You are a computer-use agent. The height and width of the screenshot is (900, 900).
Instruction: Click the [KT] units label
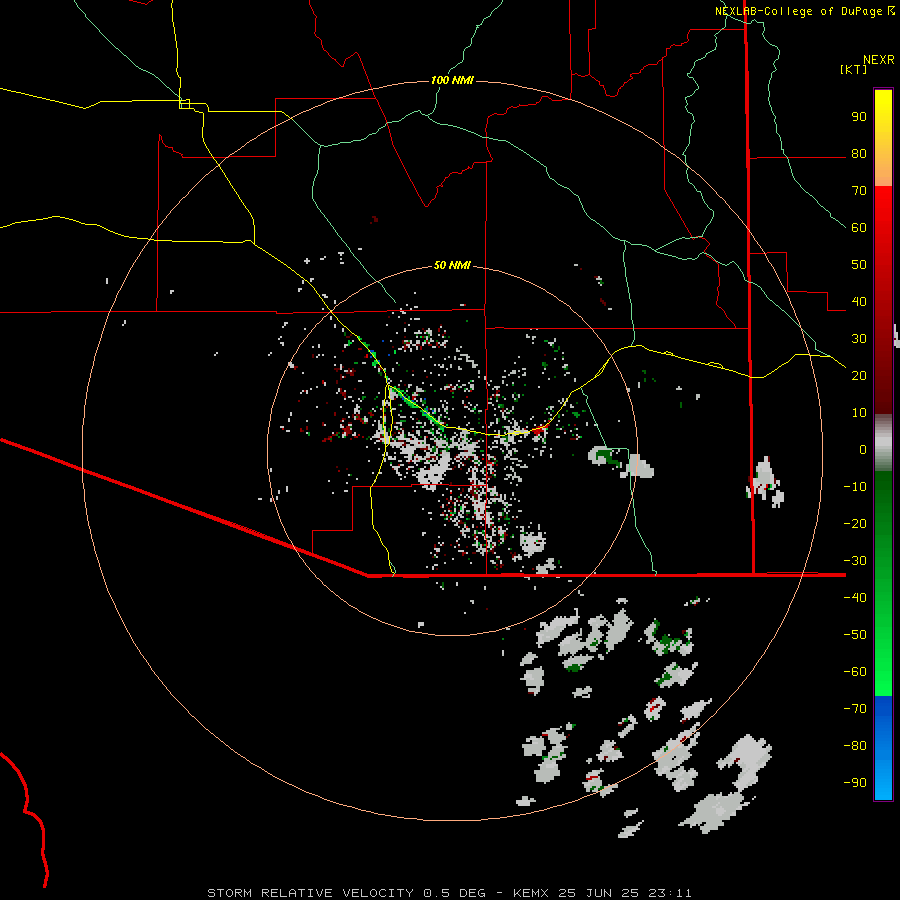tap(854, 69)
